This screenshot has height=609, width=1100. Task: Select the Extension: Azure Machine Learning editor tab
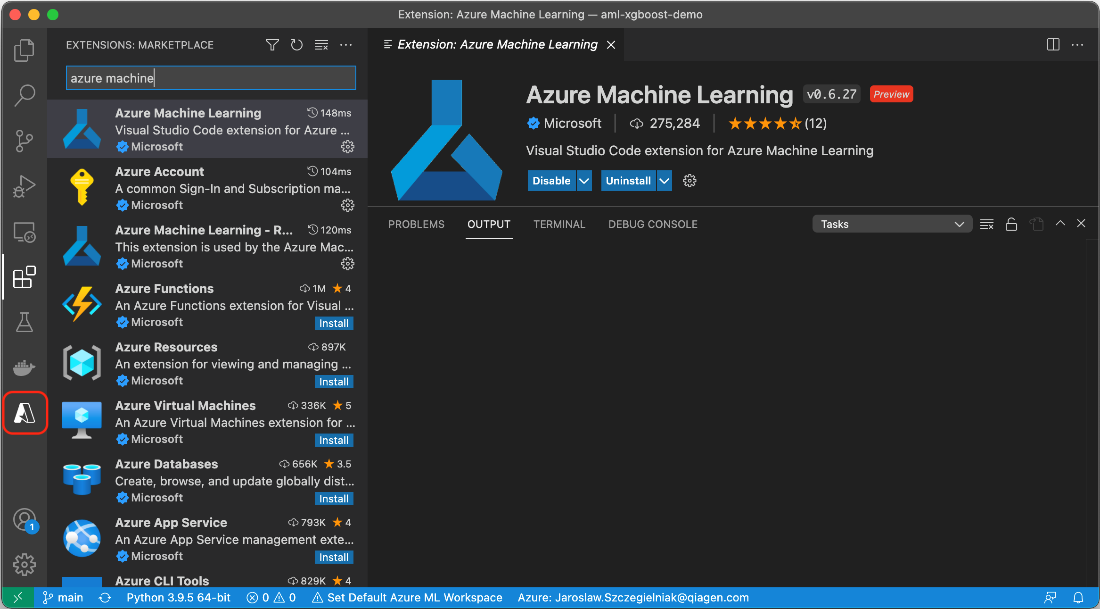pos(497,45)
